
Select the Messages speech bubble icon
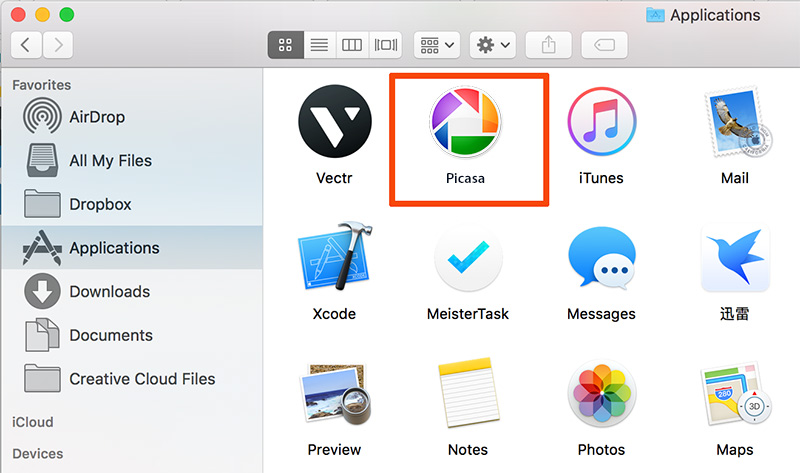click(x=602, y=257)
